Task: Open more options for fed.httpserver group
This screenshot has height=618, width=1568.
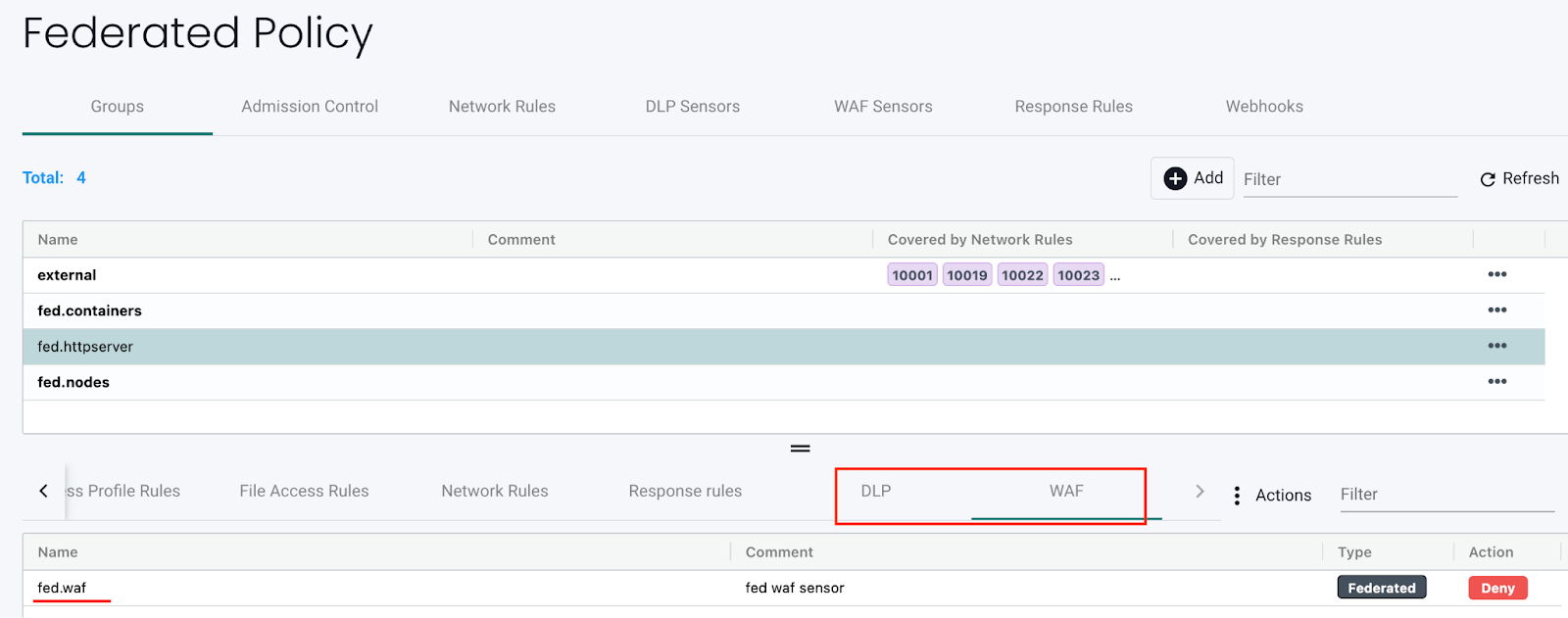Action: (x=1496, y=346)
